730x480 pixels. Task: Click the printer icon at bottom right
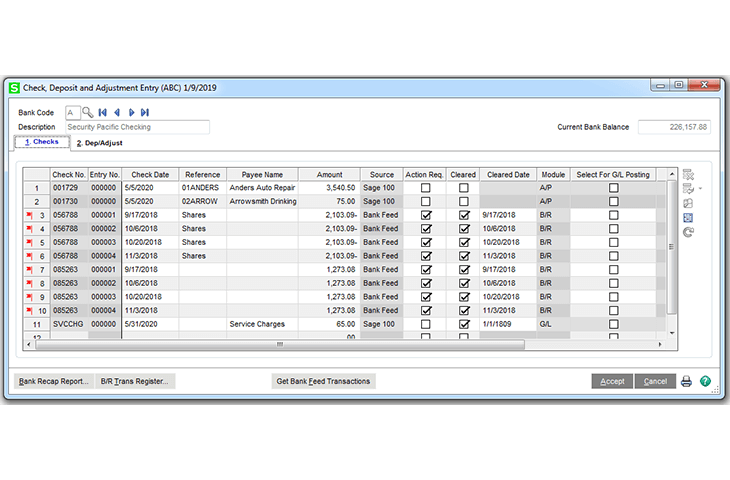(686, 381)
